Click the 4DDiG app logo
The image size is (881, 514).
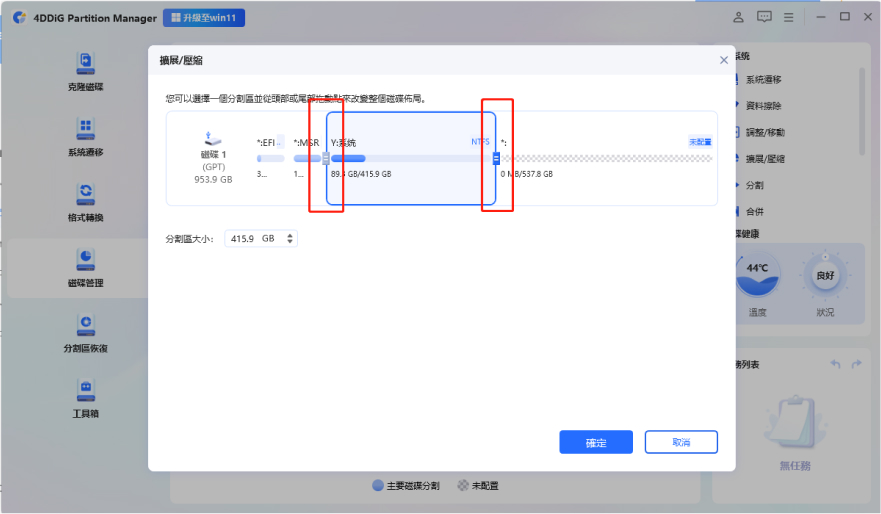tap(20, 17)
